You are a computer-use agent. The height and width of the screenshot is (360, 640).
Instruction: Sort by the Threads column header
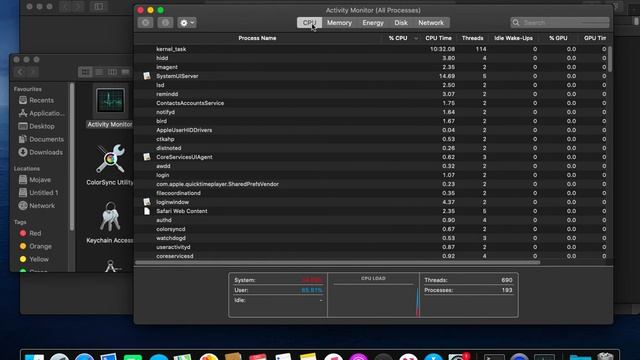click(x=472, y=38)
